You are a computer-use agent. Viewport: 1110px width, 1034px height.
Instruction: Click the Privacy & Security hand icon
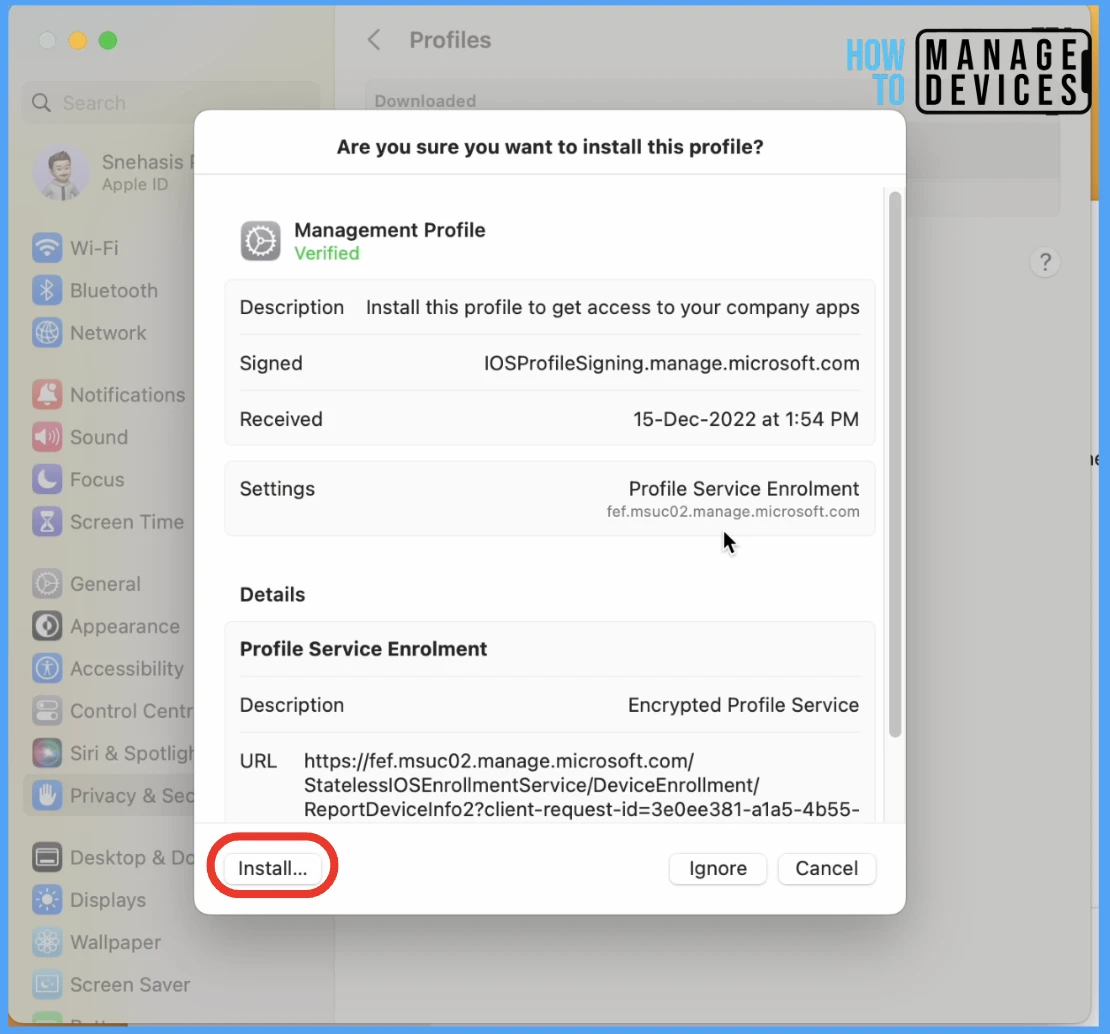(47, 795)
